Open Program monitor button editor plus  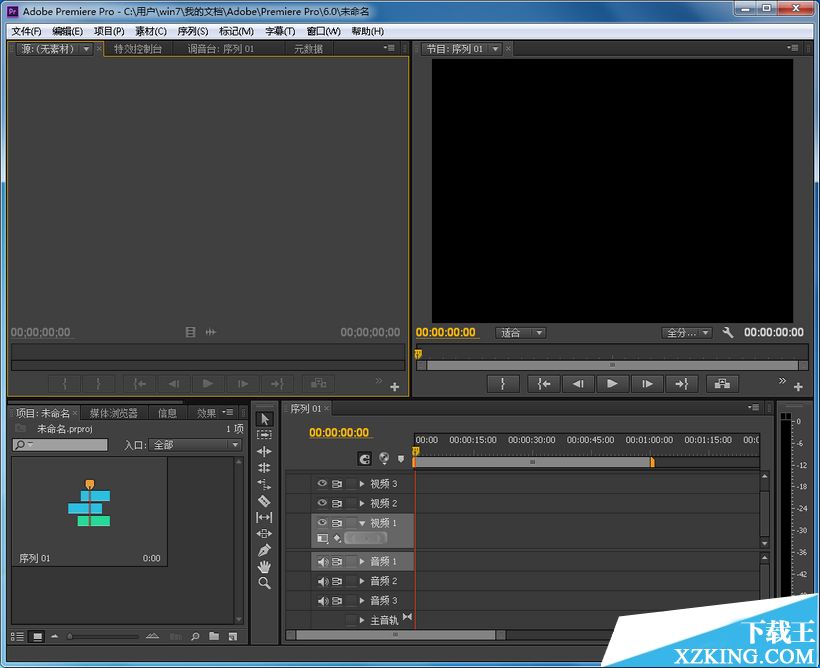(x=798, y=387)
